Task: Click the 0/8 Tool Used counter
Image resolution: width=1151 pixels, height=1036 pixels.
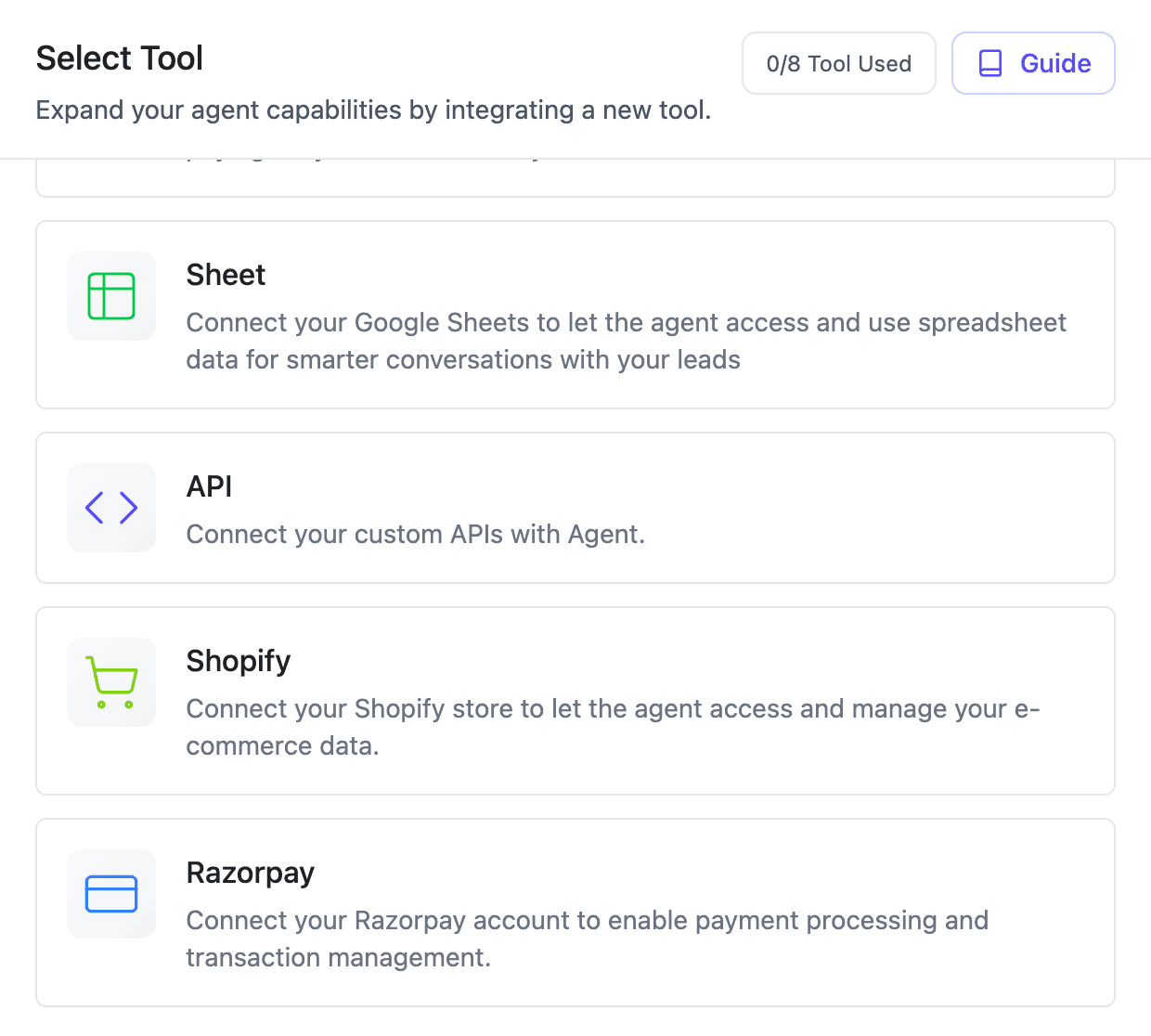Action: coord(838,63)
